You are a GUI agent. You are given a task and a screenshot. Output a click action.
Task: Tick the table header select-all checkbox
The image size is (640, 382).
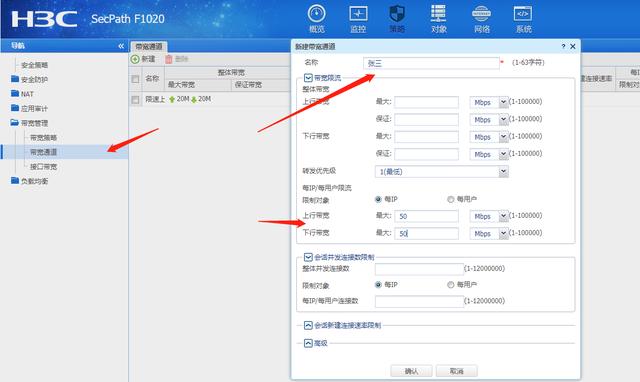pos(136,79)
